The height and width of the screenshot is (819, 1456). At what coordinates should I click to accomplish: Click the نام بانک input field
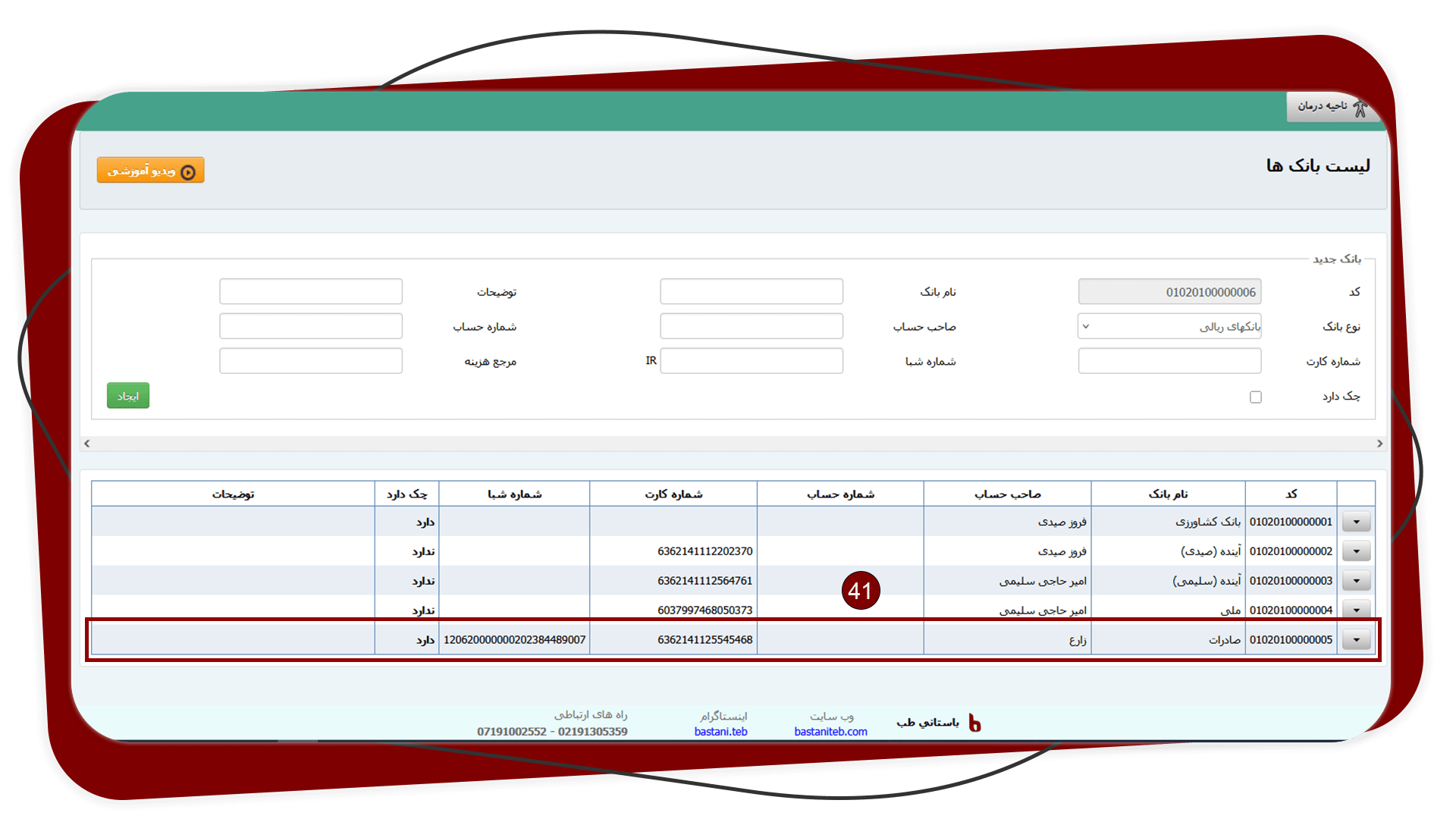click(752, 292)
